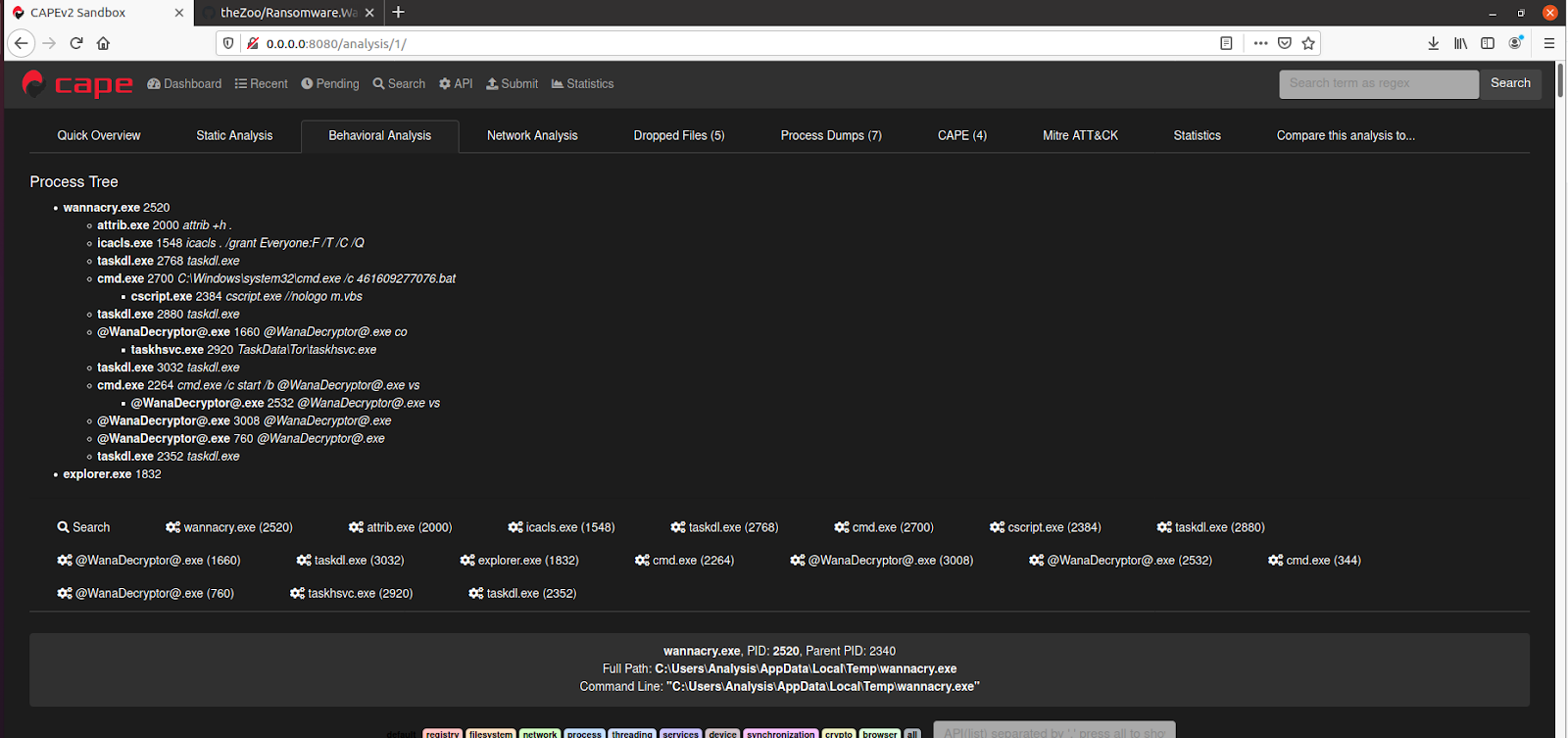Screen dimensions: 1568x738
Task: Toggle Reader View icon in address bar
Action: [1226, 43]
